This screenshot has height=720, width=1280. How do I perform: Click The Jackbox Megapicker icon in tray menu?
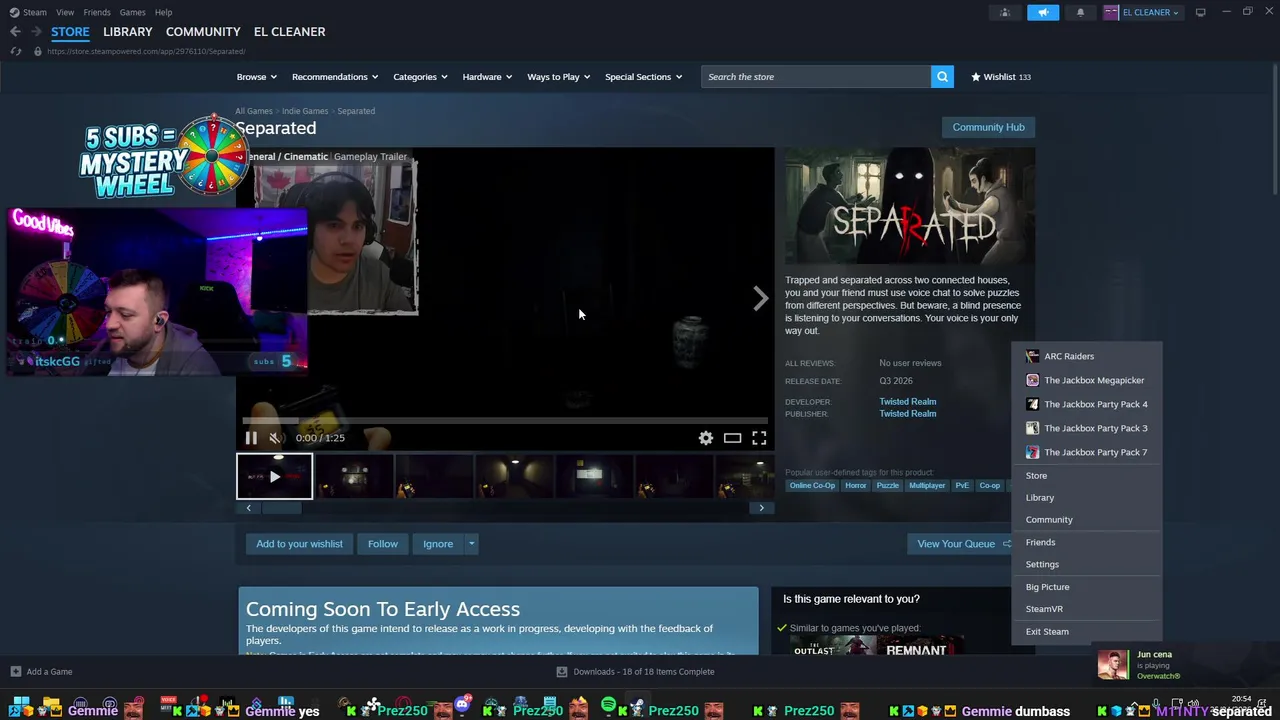coord(1032,380)
